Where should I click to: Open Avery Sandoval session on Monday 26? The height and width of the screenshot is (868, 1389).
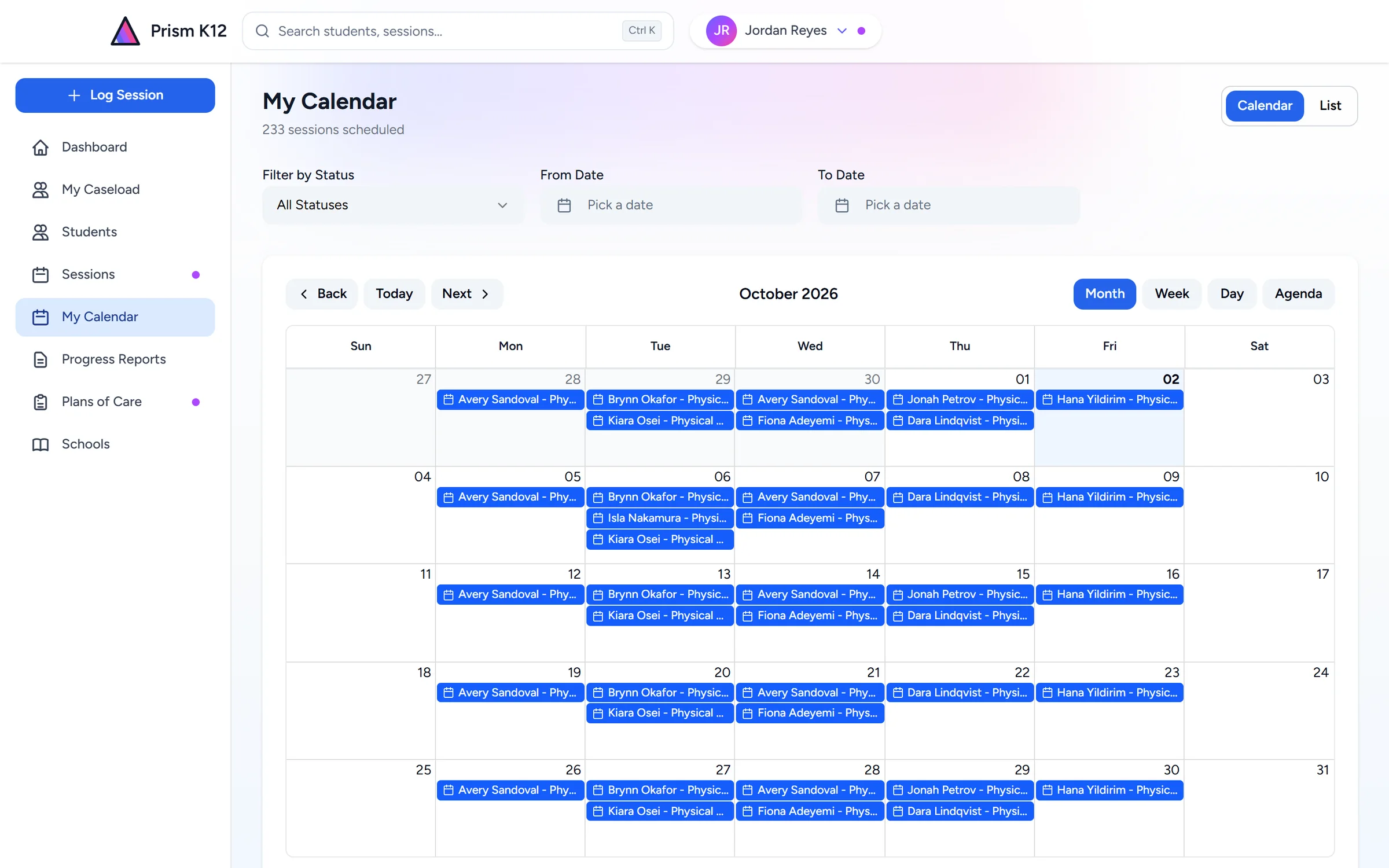(x=510, y=790)
